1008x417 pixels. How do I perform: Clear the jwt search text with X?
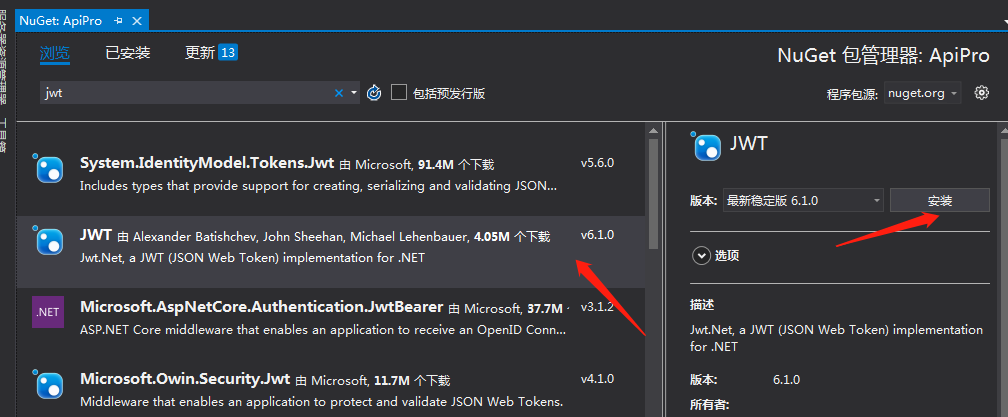tap(338, 93)
